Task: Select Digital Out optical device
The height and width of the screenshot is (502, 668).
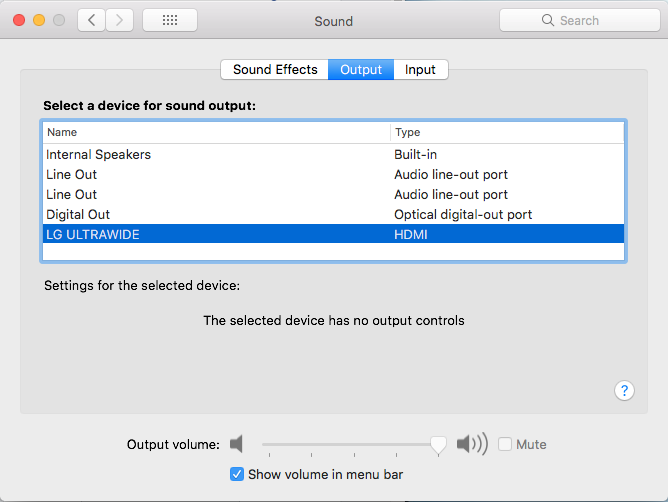Action: [78, 215]
